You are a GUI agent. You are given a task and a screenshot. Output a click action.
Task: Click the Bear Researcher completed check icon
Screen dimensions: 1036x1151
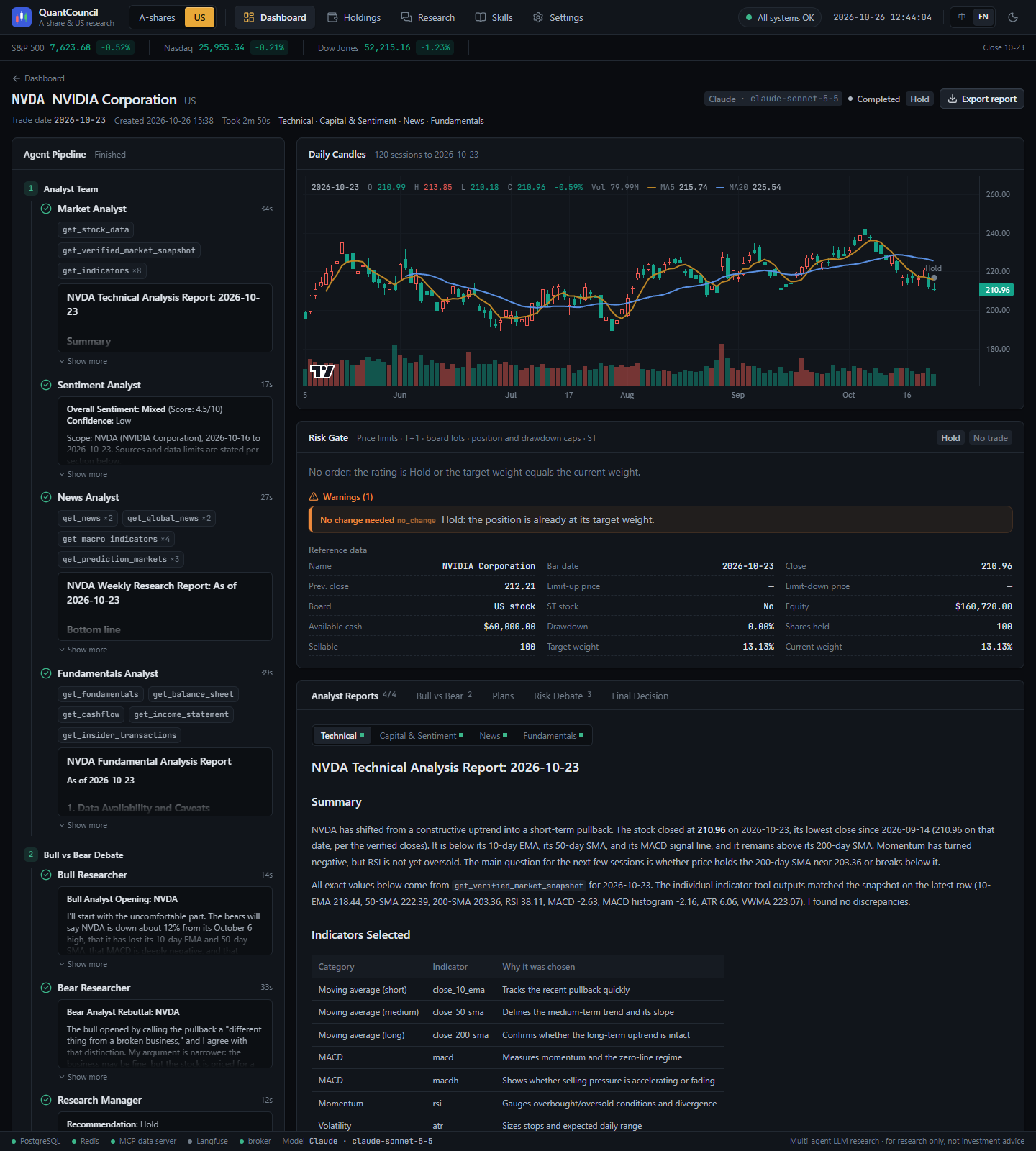[46, 988]
